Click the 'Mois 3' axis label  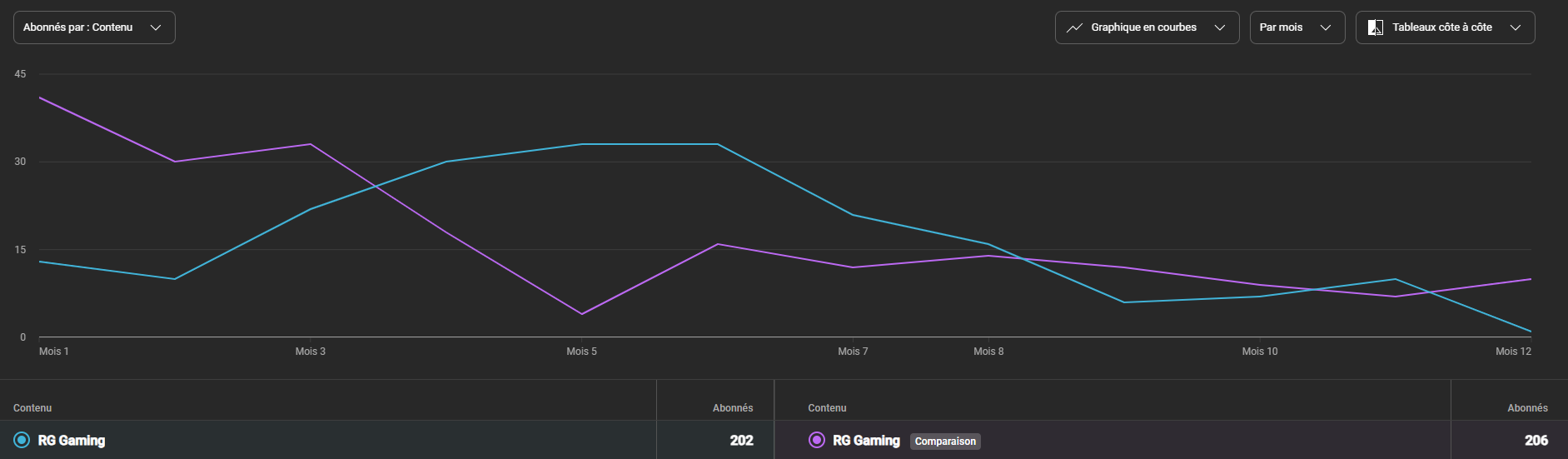pyautogui.click(x=311, y=352)
